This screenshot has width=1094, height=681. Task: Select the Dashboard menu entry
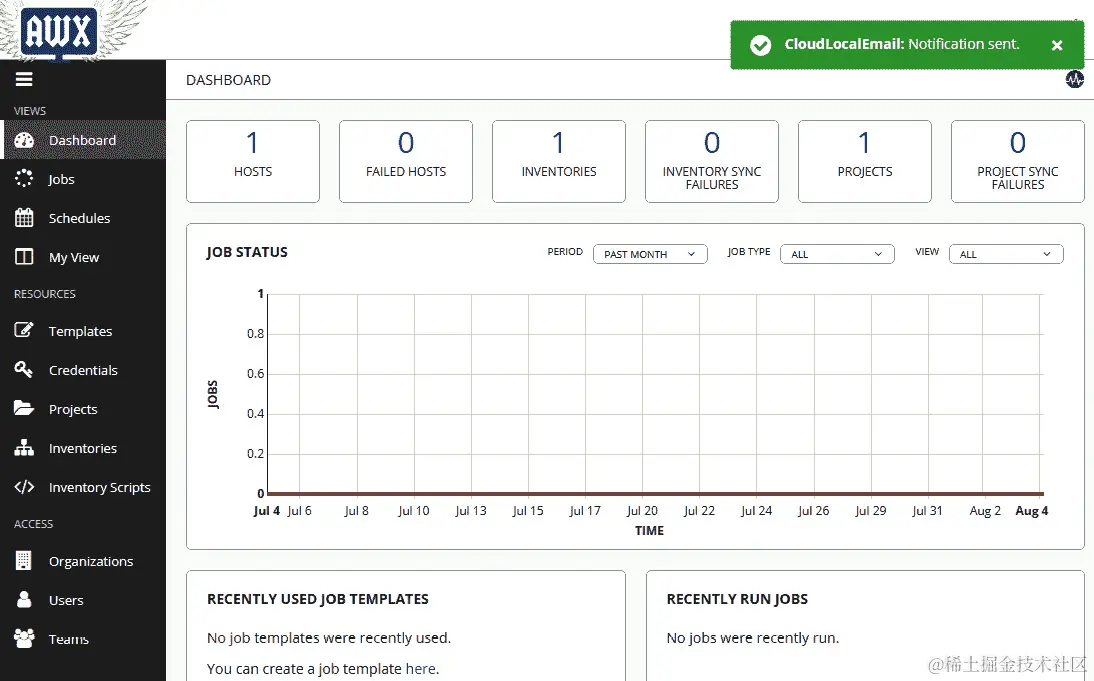click(82, 140)
